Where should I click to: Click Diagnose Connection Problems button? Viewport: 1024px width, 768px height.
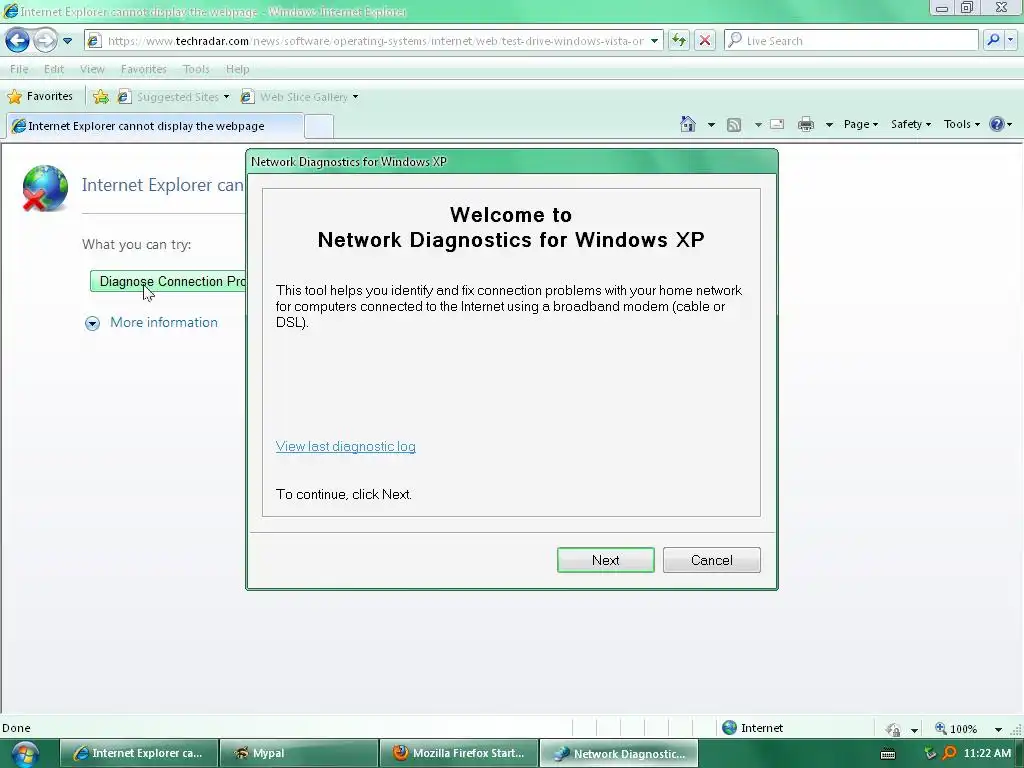(x=168, y=281)
